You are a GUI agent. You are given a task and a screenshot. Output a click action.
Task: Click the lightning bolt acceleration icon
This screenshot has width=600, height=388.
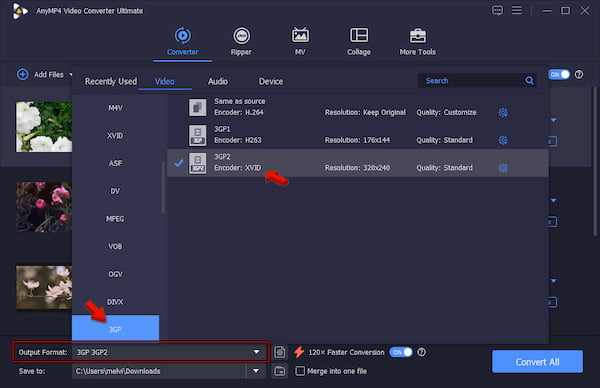pos(299,352)
